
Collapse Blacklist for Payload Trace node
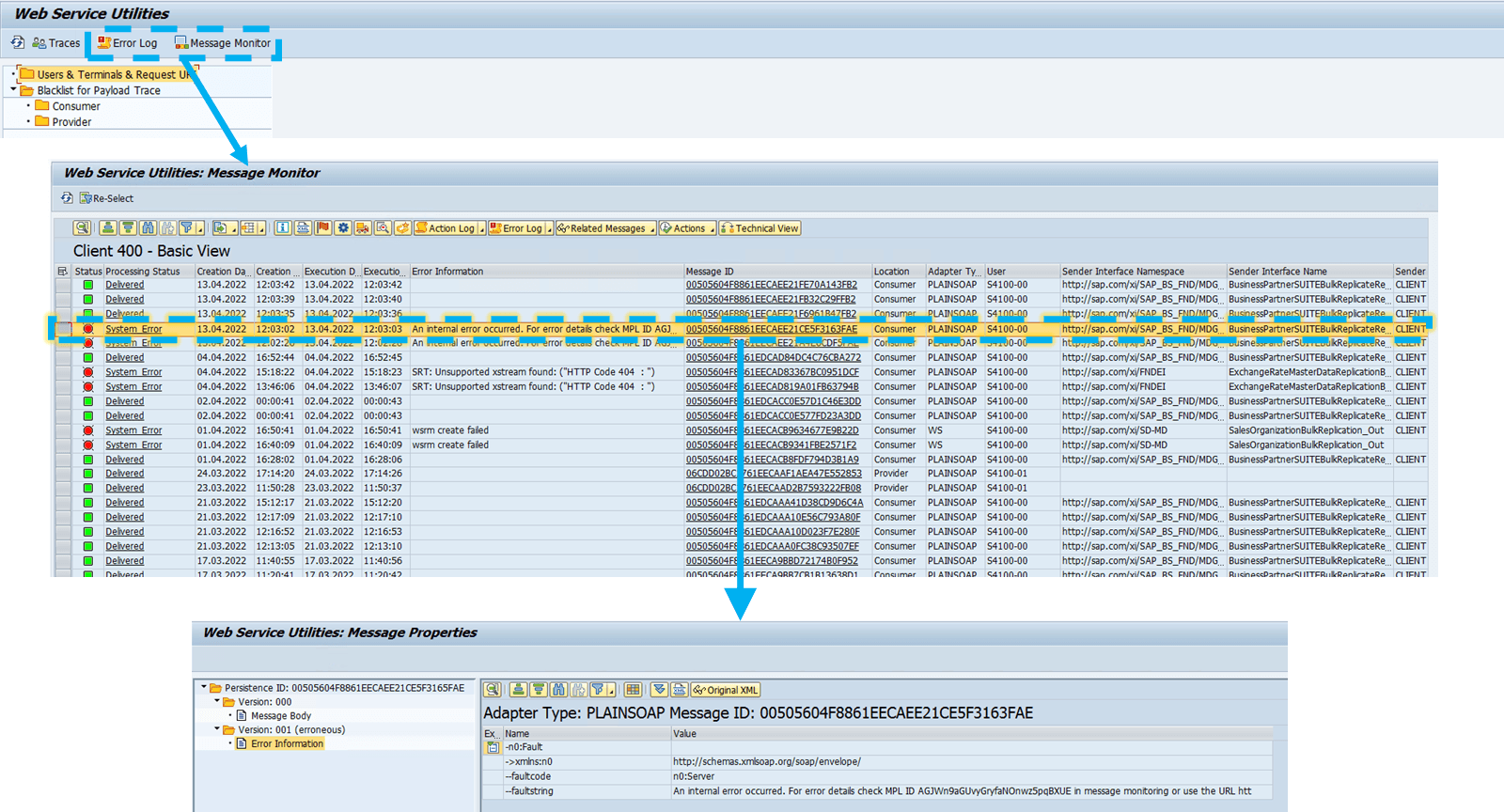13,90
